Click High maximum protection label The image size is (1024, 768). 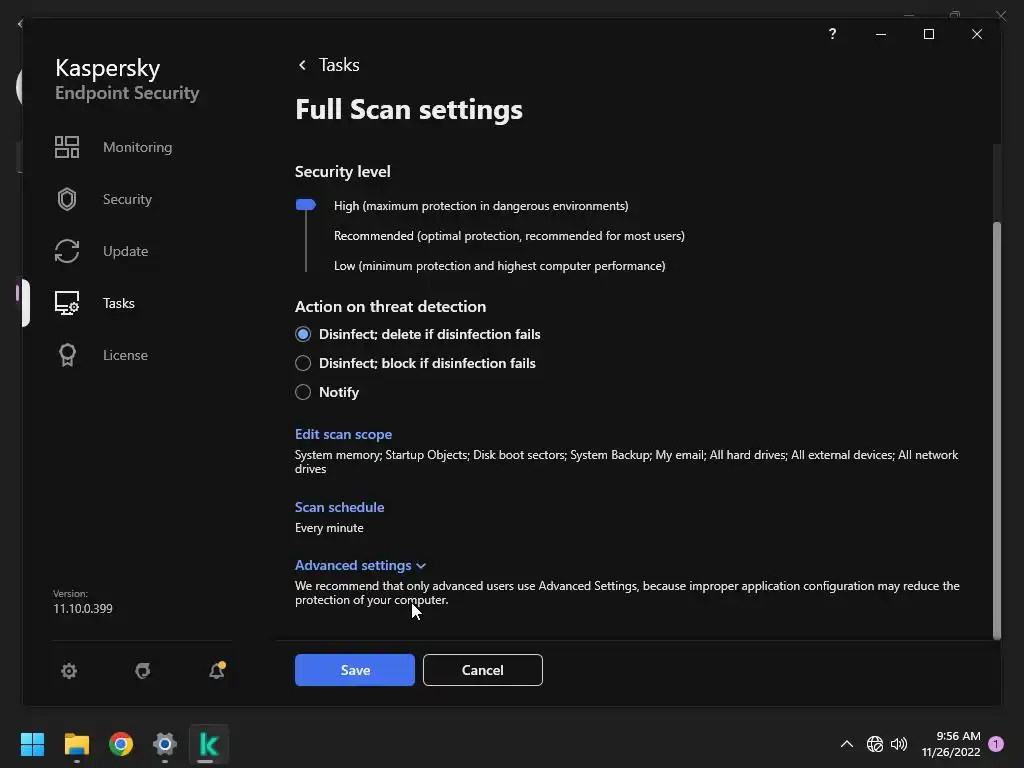pos(481,206)
